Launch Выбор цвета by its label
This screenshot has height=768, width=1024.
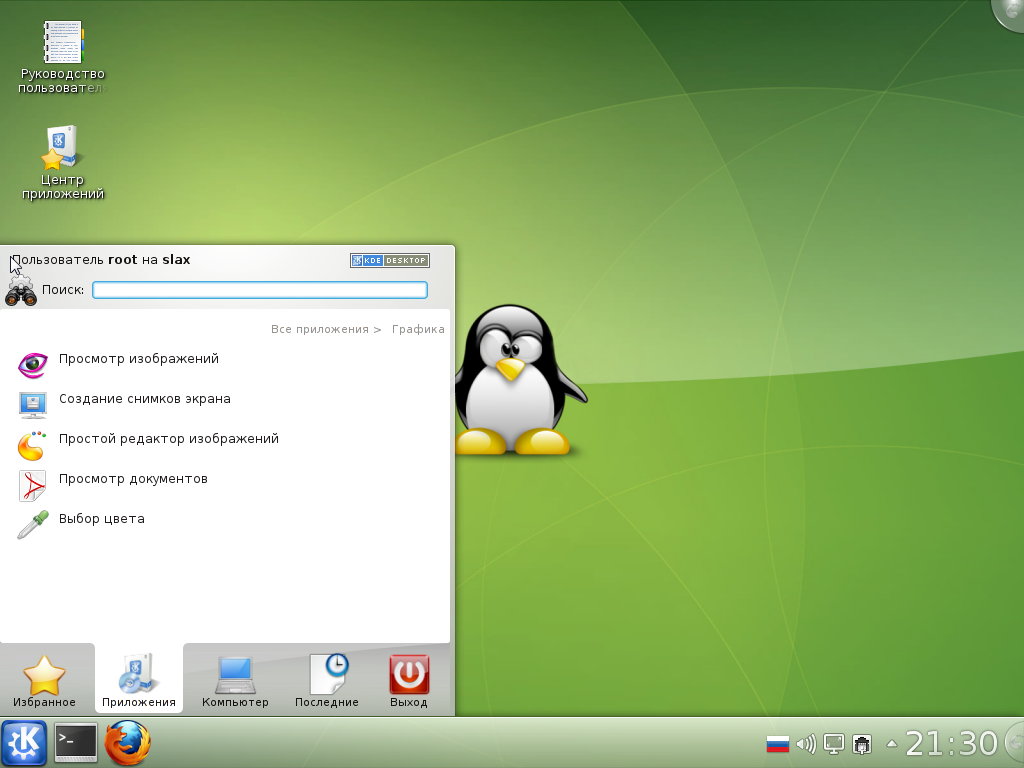coord(102,519)
